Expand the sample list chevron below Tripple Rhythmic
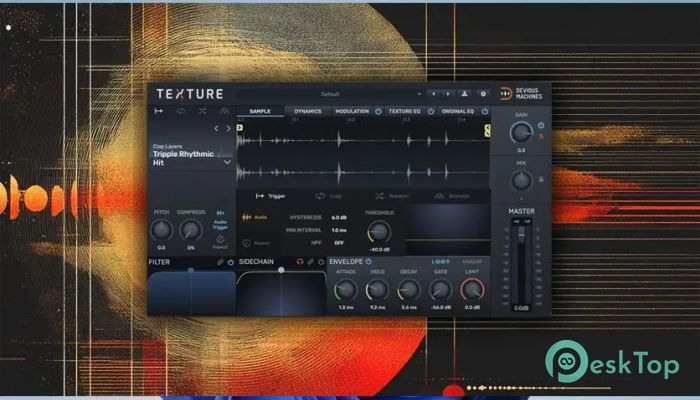Image resolution: width=700 pixels, height=400 pixels. click(227, 162)
